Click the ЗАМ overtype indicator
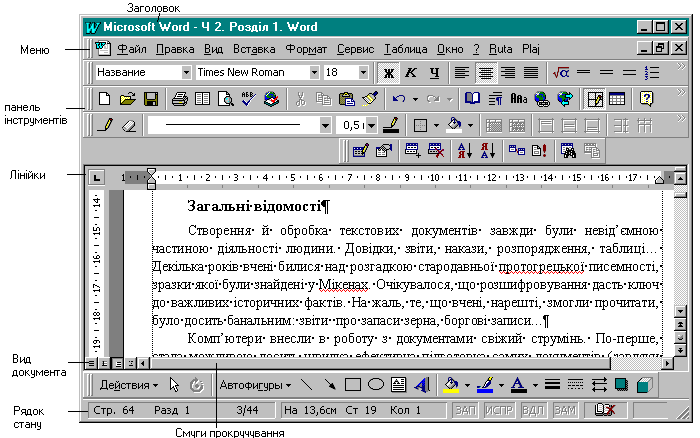This screenshot has height=438, width=700. pyautogui.click(x=565, y=410)
